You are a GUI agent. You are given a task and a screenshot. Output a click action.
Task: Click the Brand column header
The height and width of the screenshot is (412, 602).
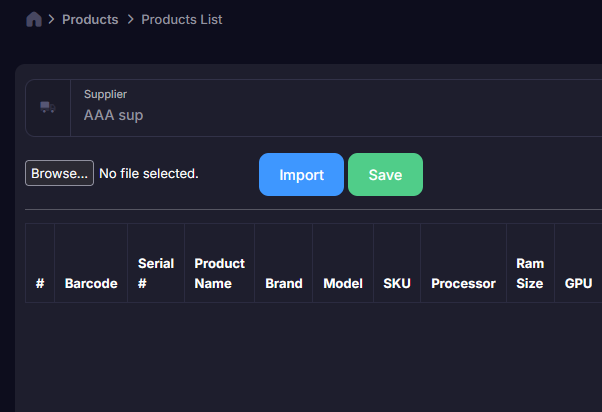(284, 283)
